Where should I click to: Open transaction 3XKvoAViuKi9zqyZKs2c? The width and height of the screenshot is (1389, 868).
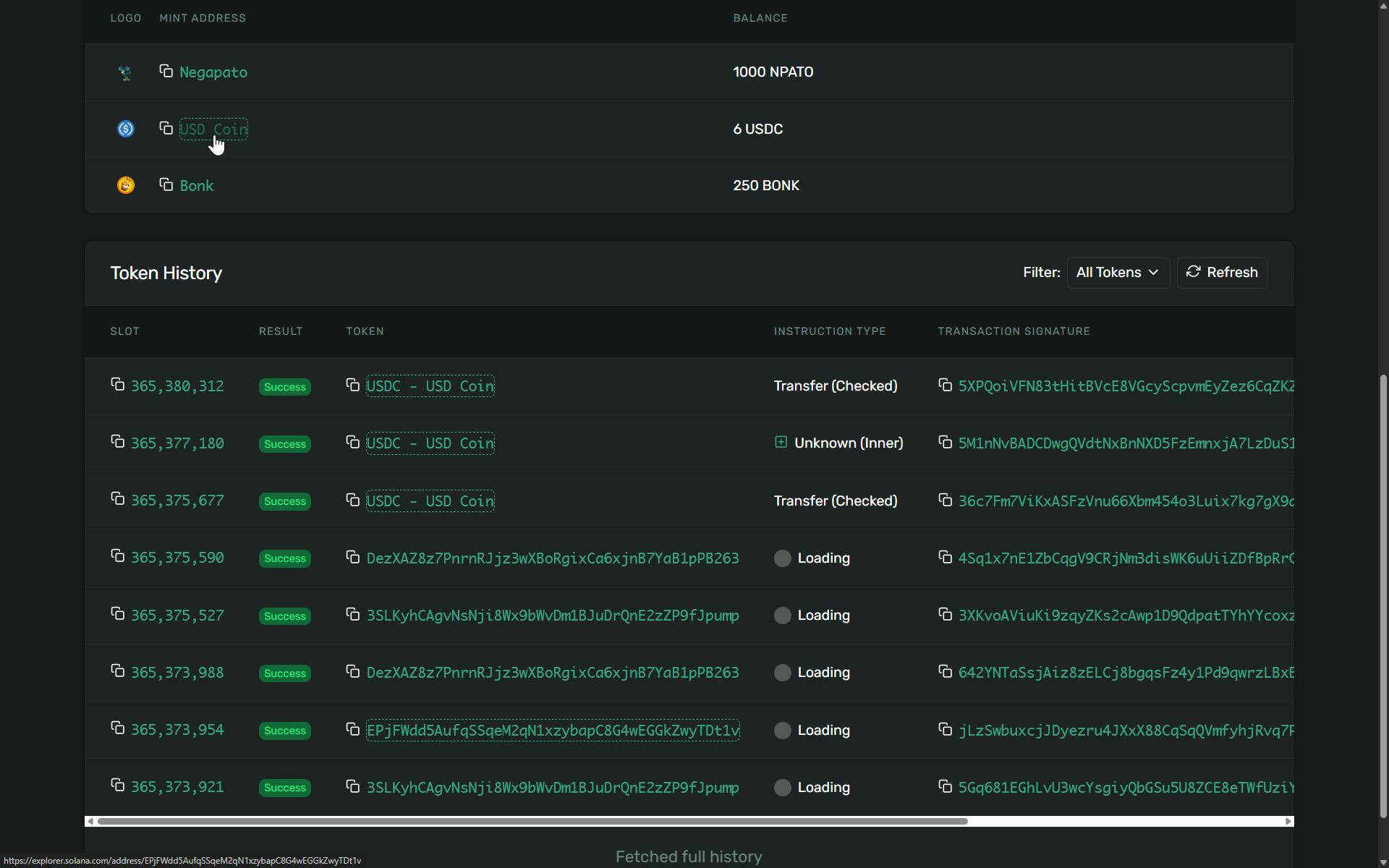pos(1126,616)
